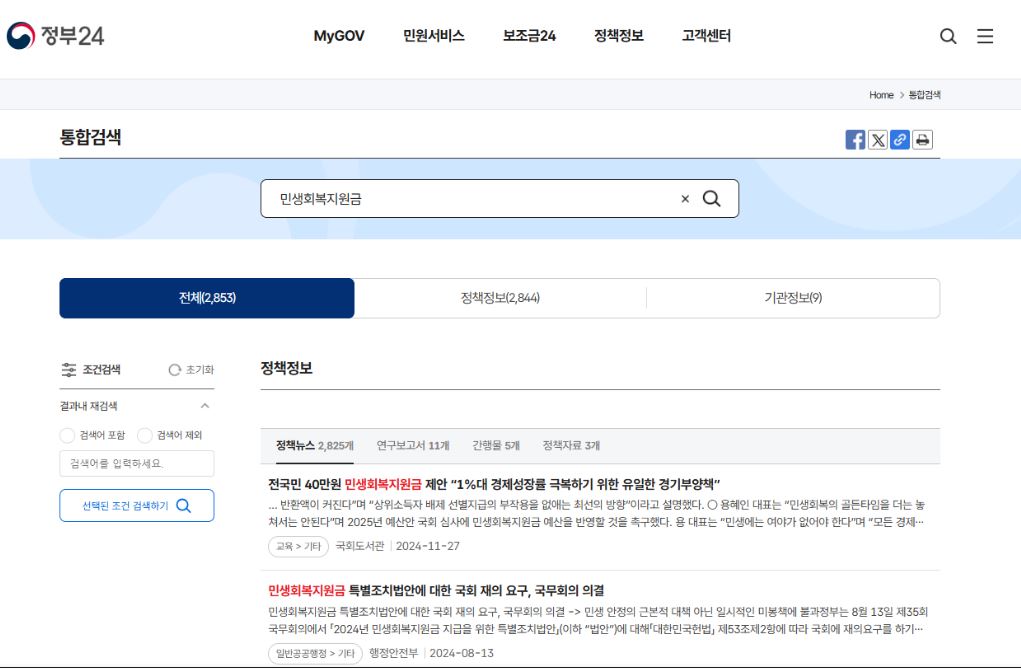
Task: Click 통합검색 breadcrumb text
Action: point(925,95)
